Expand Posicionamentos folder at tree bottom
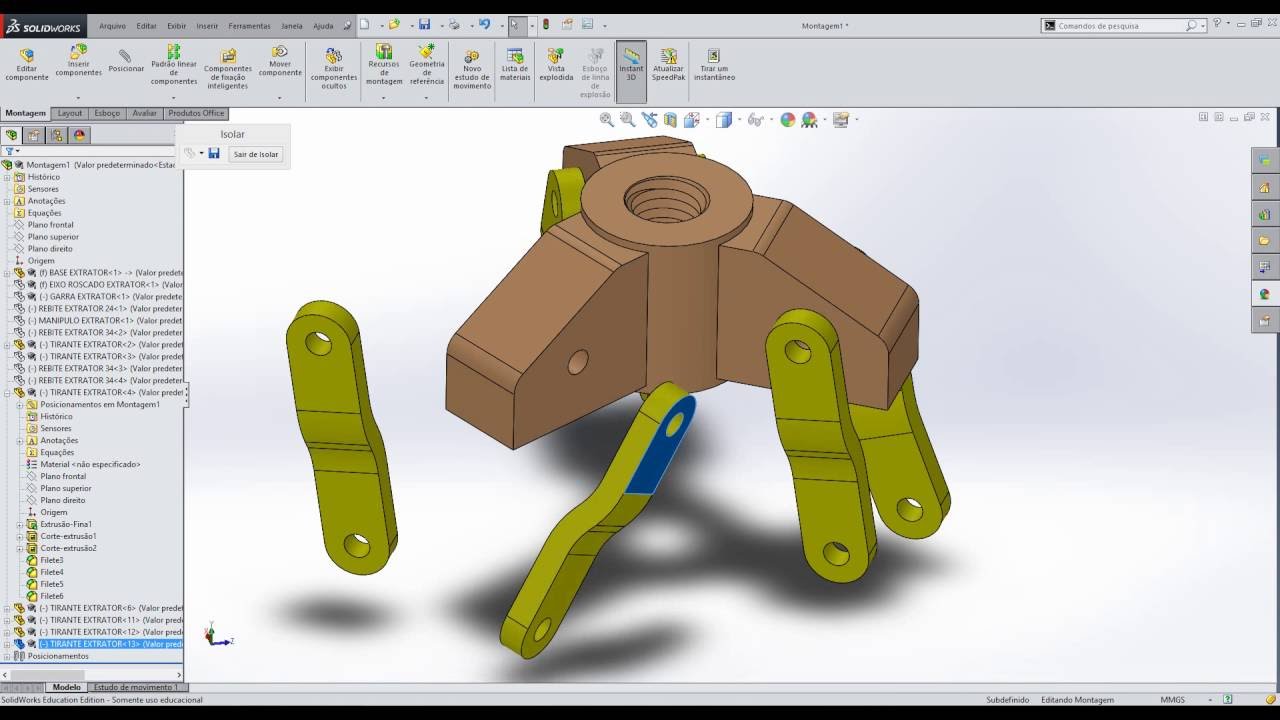This screenshot has height=720, width=1280. 7,656
